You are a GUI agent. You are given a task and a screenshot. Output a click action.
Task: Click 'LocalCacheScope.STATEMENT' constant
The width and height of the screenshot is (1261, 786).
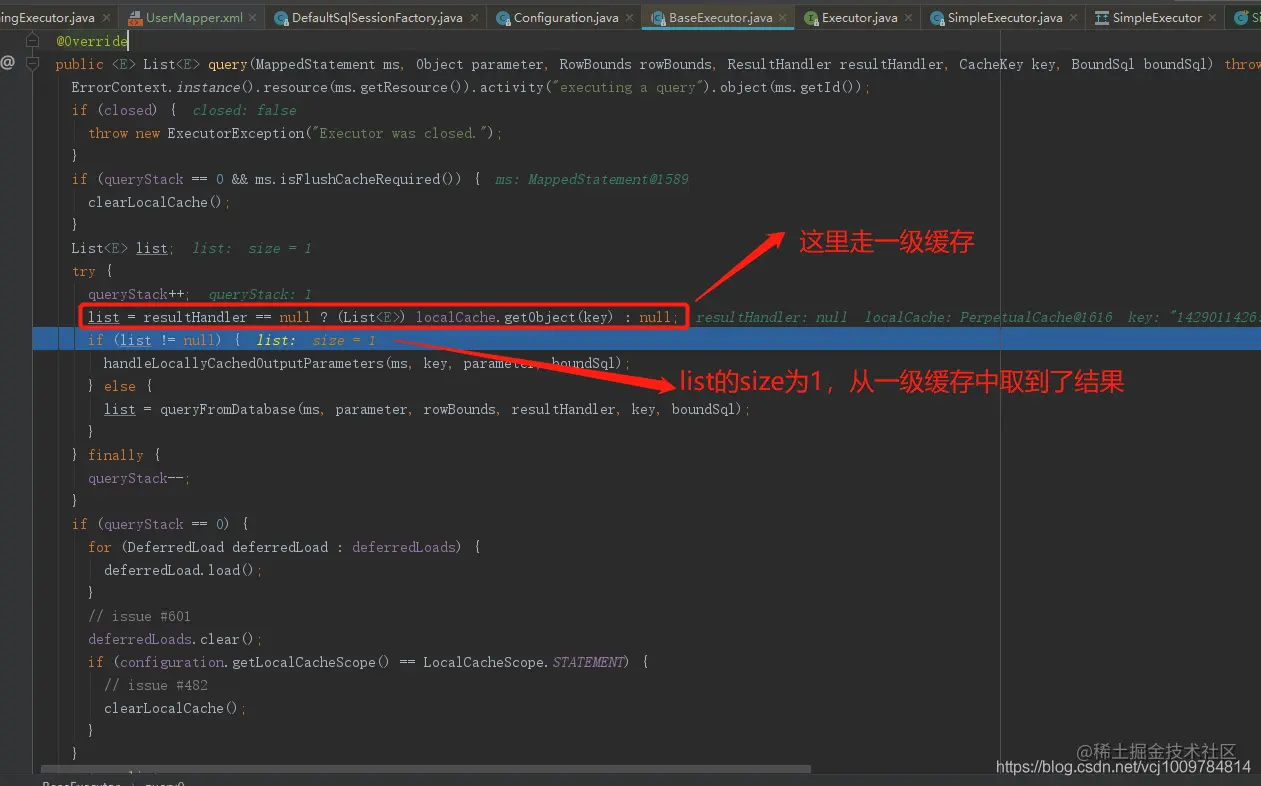coord(525,662)
